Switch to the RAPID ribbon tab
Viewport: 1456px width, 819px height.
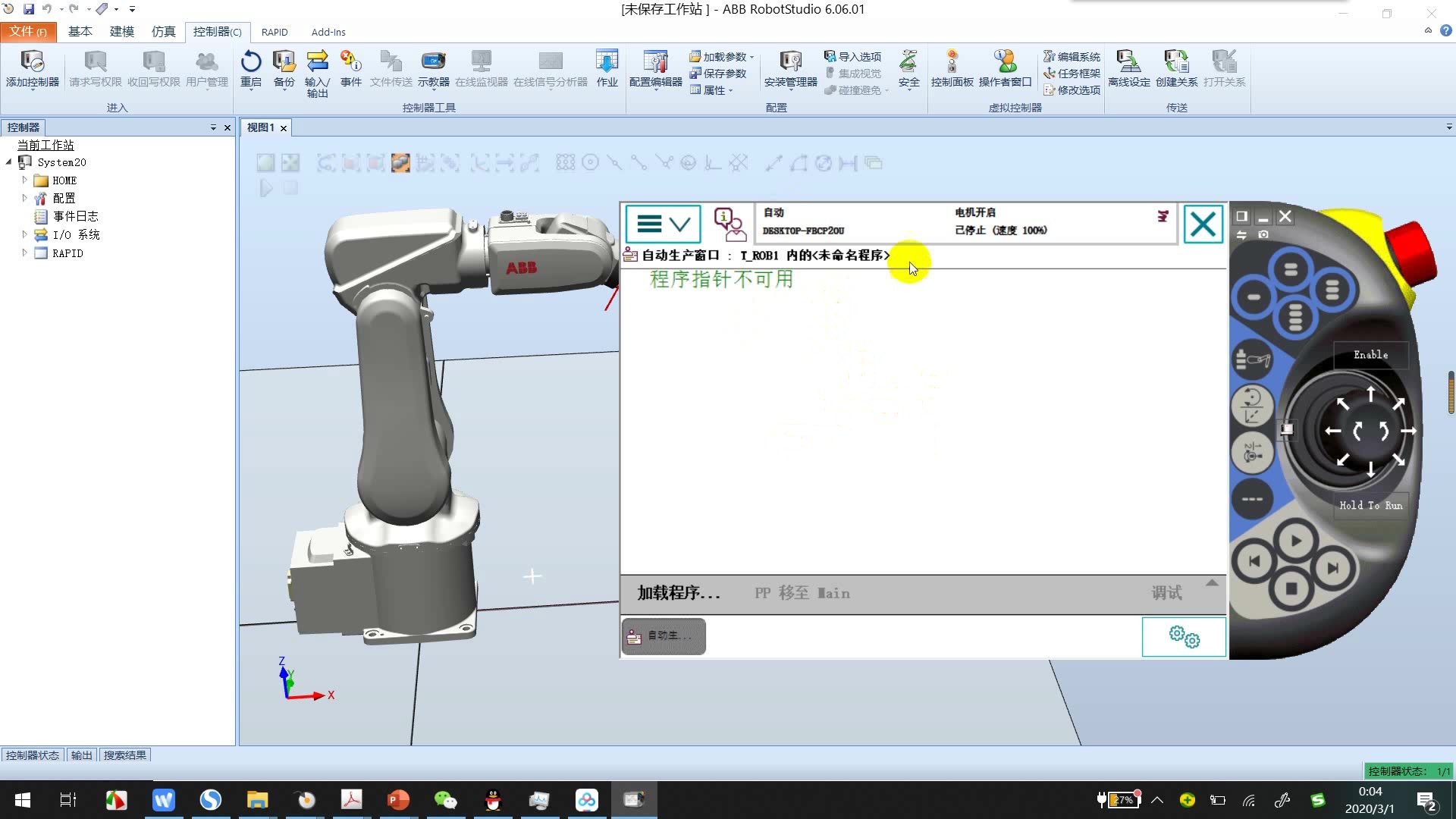(274, 32)
